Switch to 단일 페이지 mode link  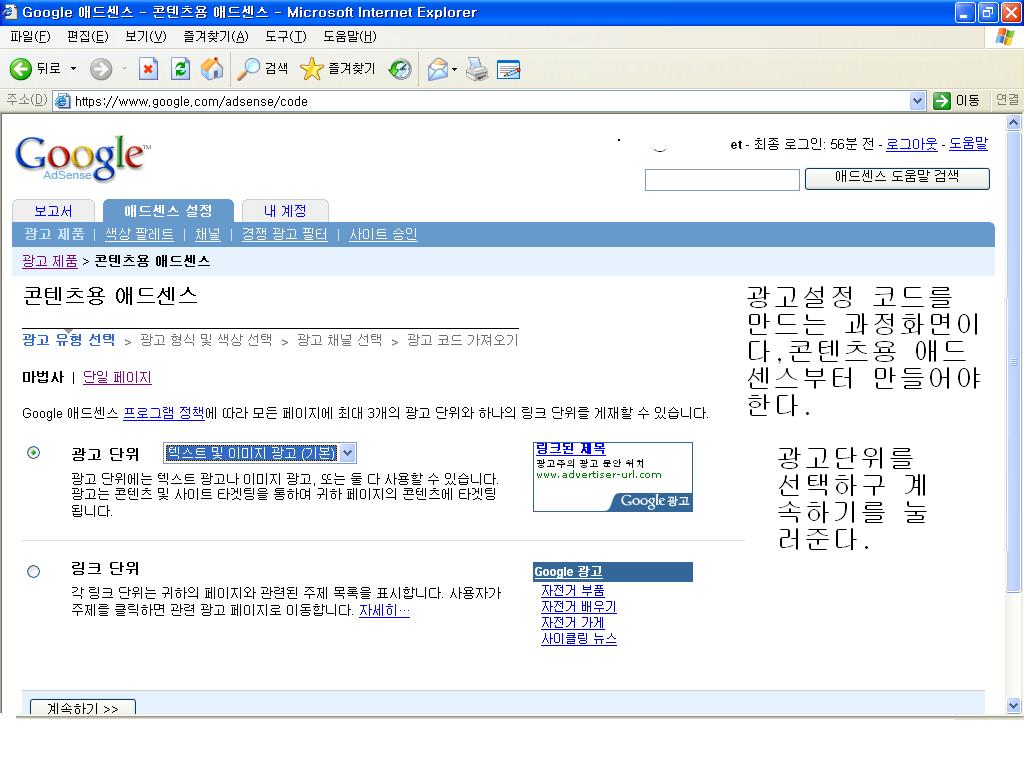tap(117, 377)
